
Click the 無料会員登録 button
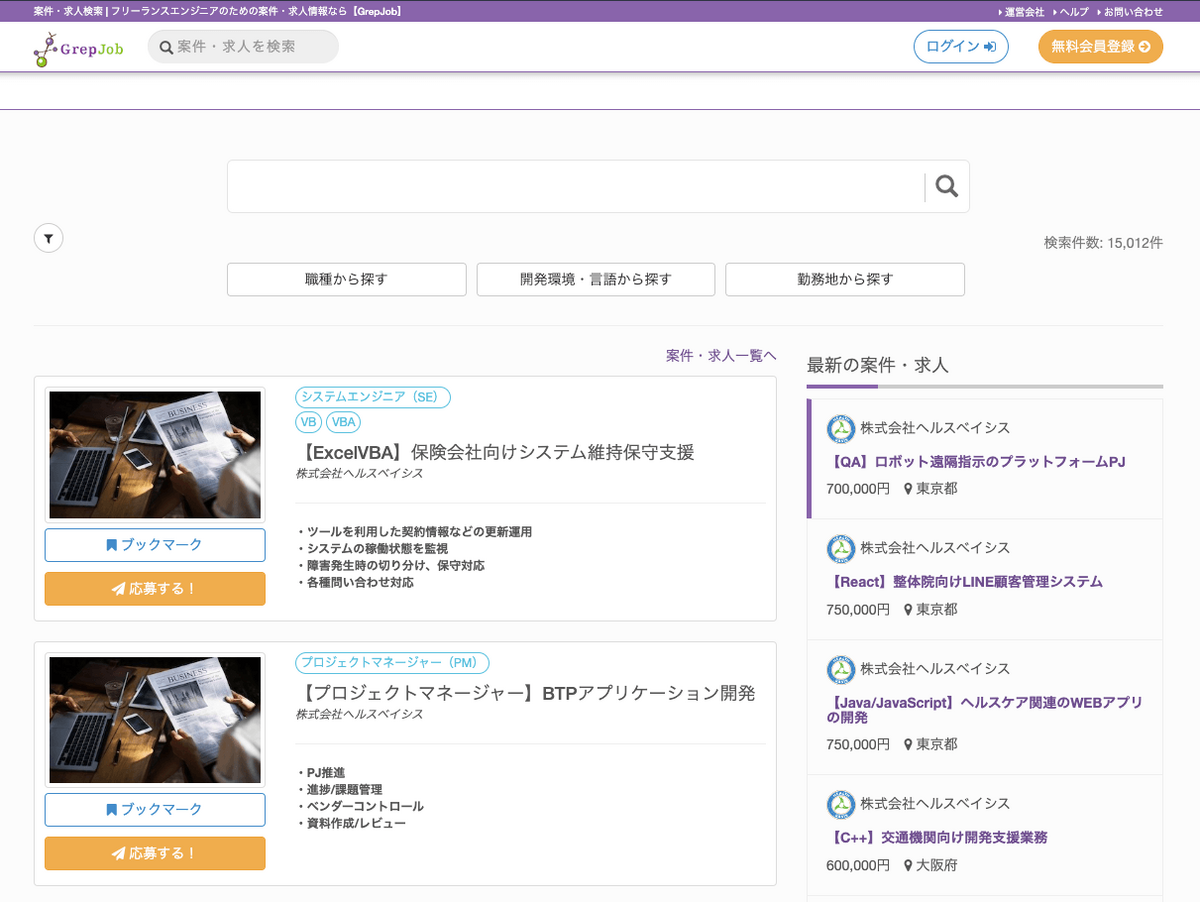[x=1100, y=47]
